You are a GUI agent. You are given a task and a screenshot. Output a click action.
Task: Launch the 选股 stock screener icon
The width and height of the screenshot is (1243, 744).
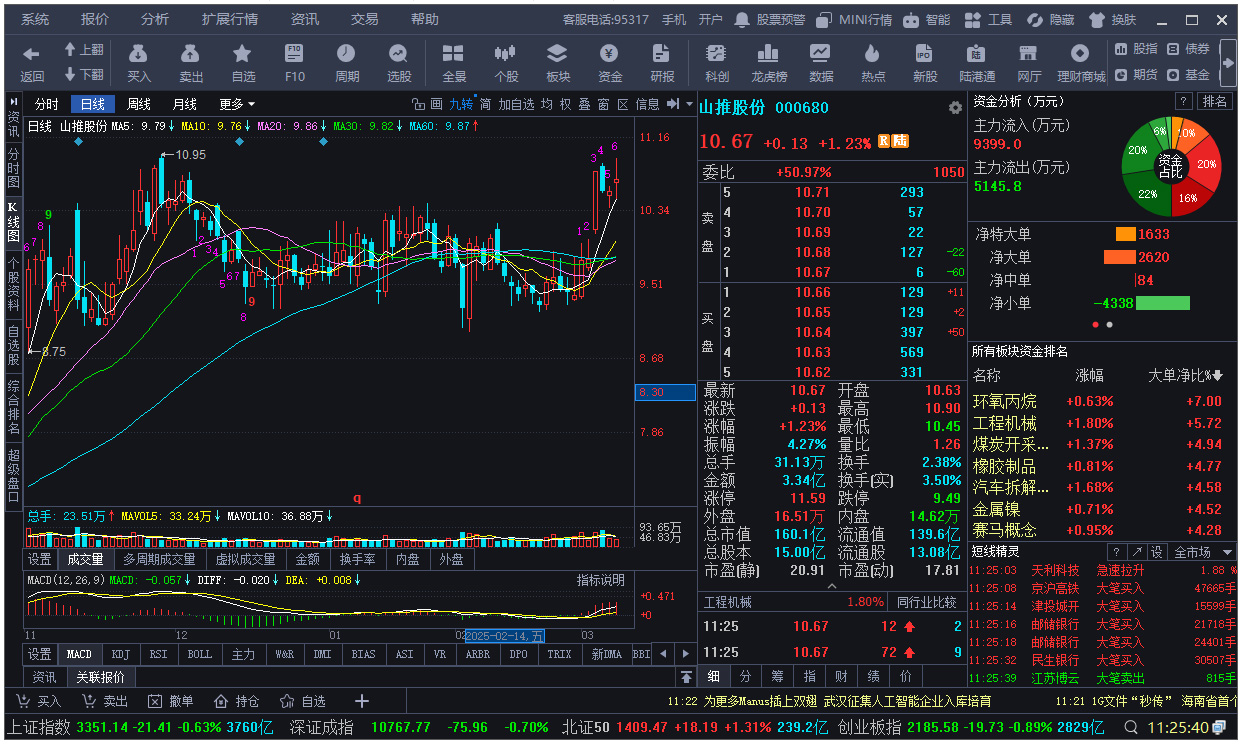tap(399, 60)
